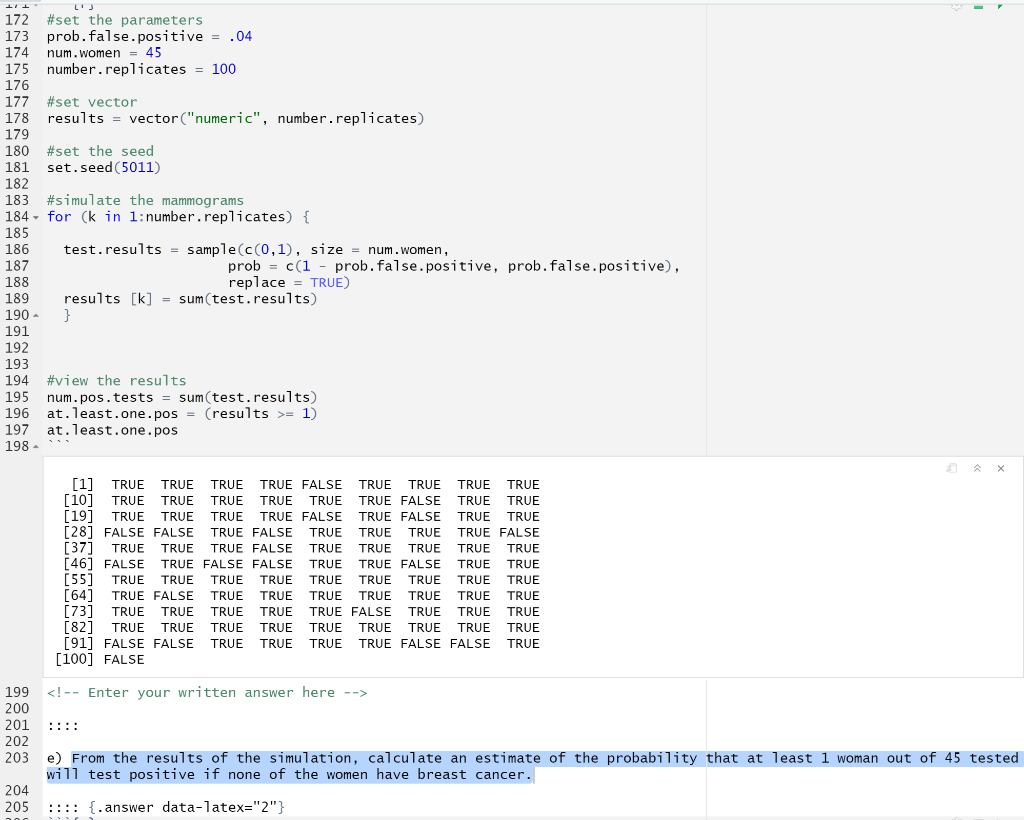This screenshot has height=820, width=1024.
Task: Click the comment '#simulate the mammograms'
Action: pos(145,200)
